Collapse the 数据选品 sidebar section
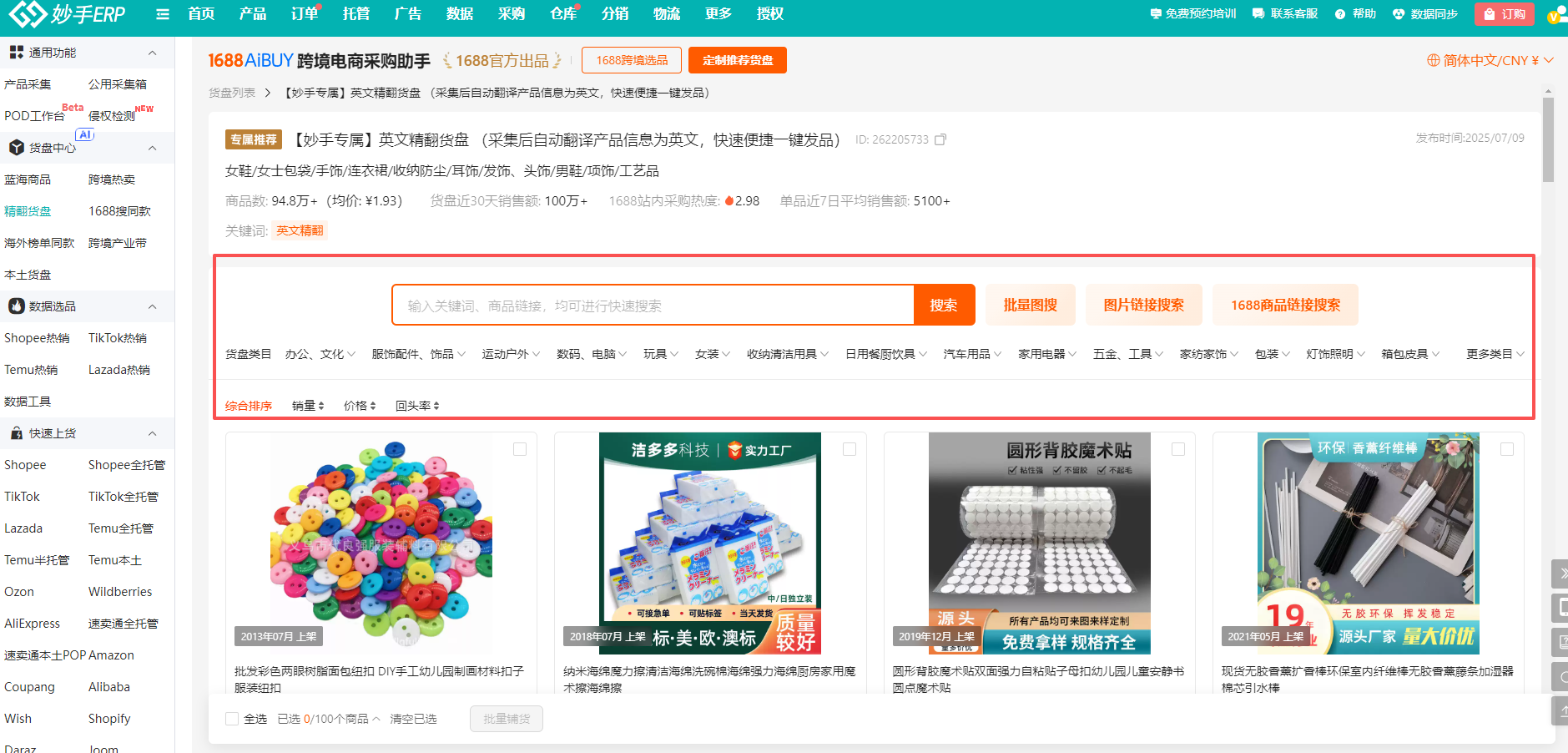Image resolution: width=1568 pixels, height=753 pixels. pyautogui.click(x=152, y=306)
